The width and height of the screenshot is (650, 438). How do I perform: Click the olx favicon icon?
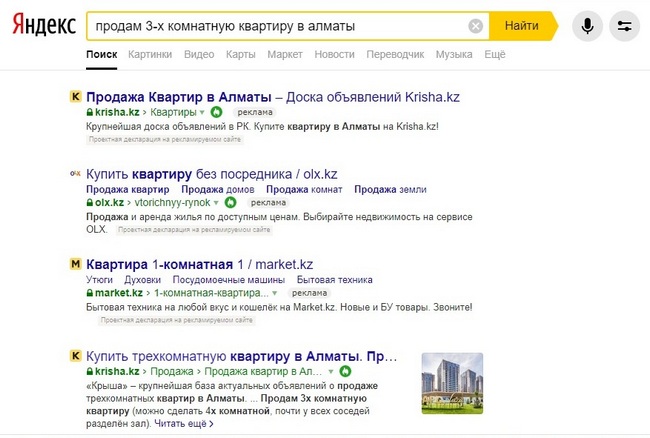tap(74, 173)
